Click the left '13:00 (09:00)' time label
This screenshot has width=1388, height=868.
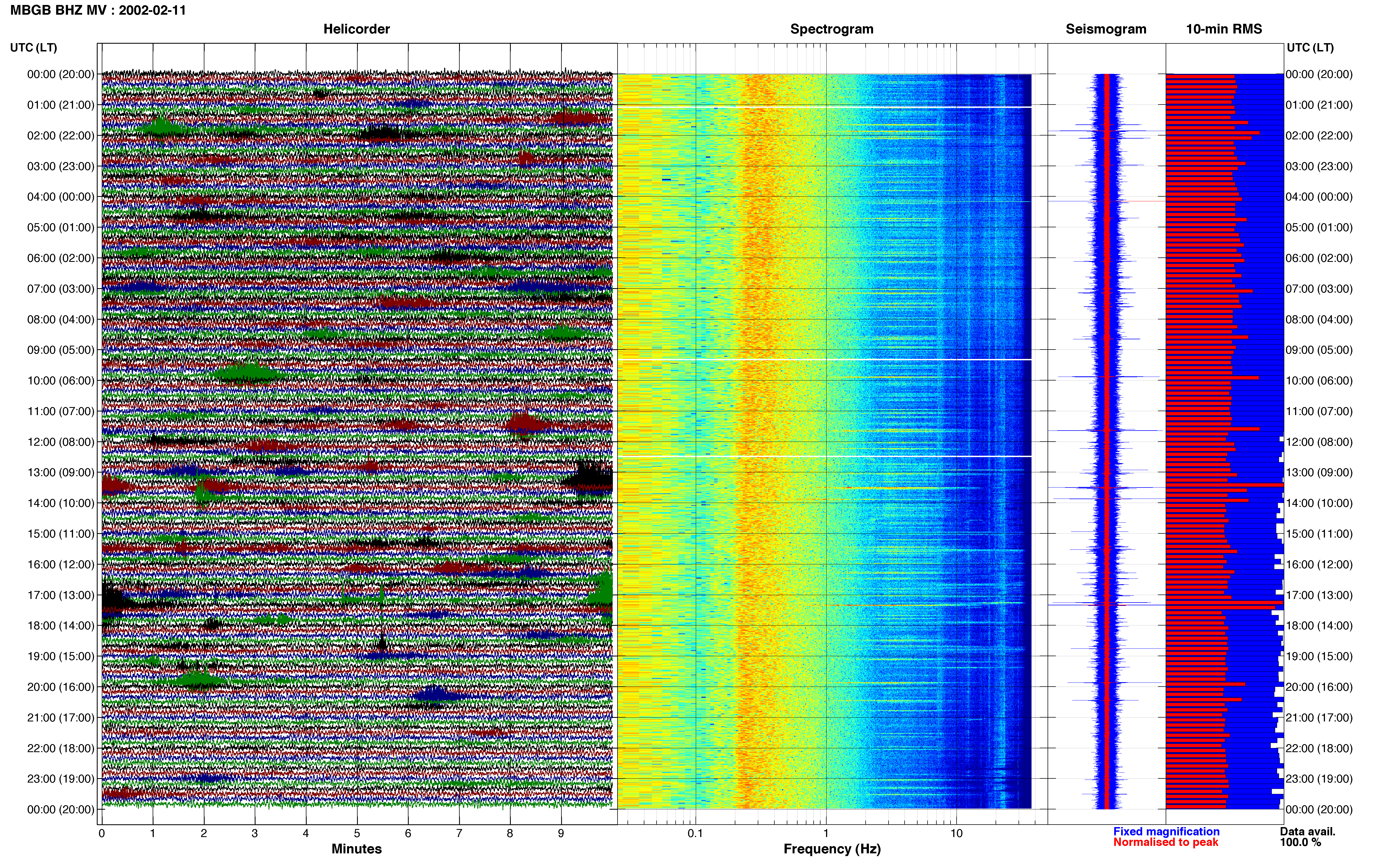[x=61, y=473]
